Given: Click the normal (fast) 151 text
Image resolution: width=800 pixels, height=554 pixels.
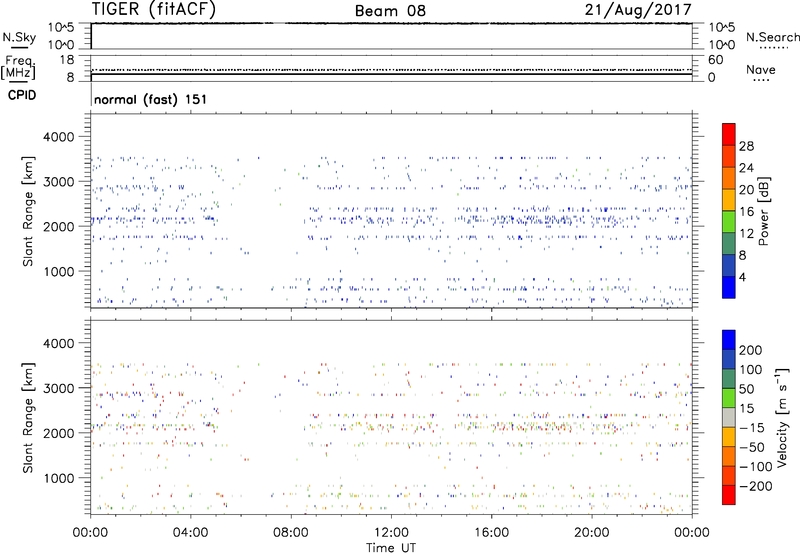Looking at the screenshot, I should (x=151, y=99).
